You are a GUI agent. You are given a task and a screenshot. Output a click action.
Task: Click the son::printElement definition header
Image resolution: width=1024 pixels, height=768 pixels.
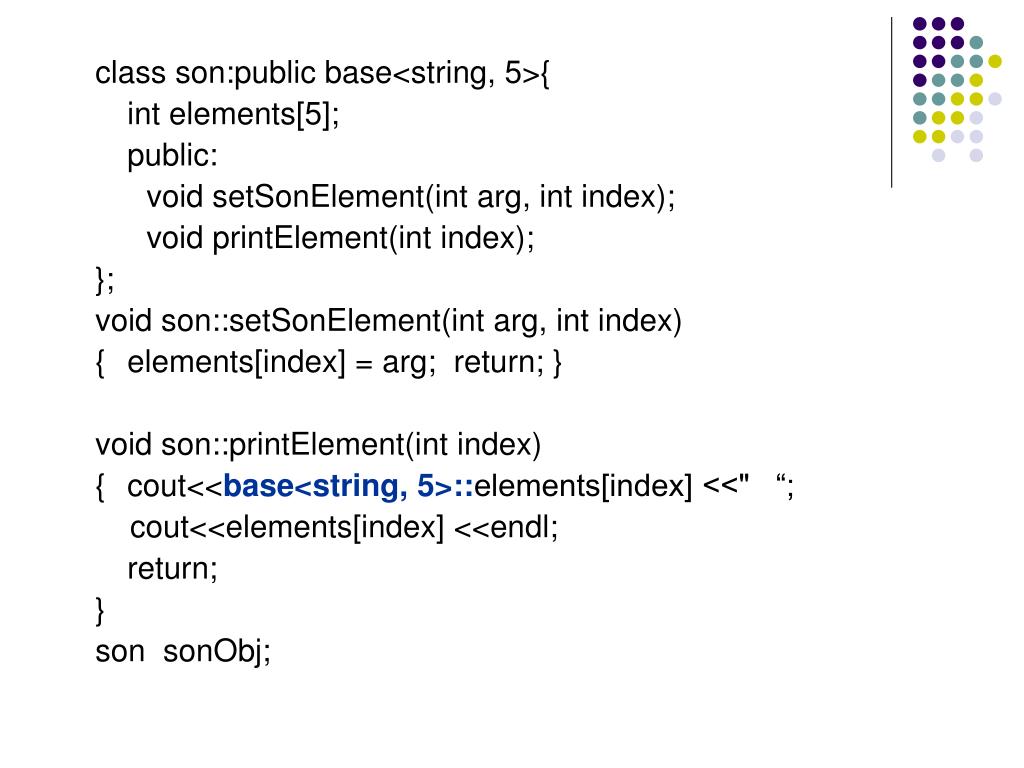pos(318,445)
